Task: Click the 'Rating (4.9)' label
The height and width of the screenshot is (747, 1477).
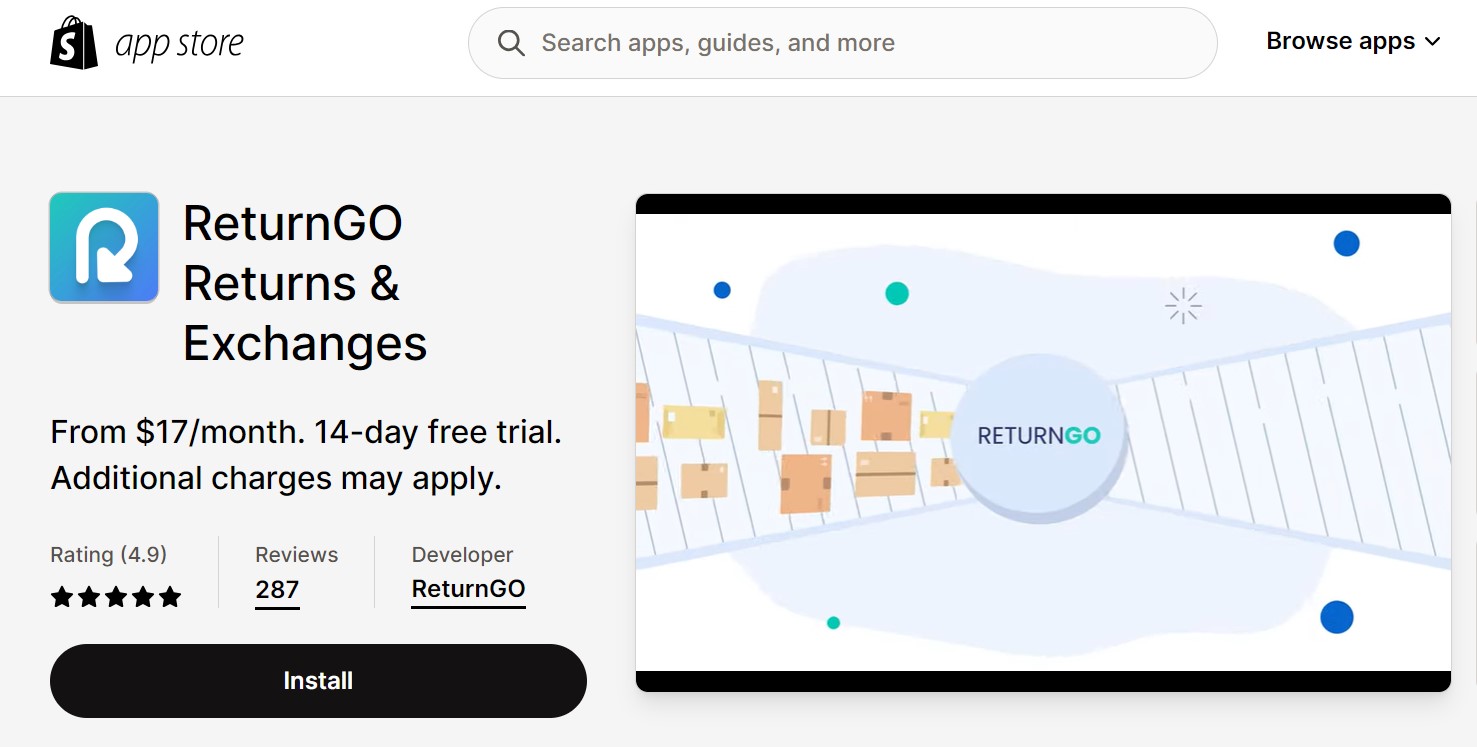Action: (x=109, y=555)
